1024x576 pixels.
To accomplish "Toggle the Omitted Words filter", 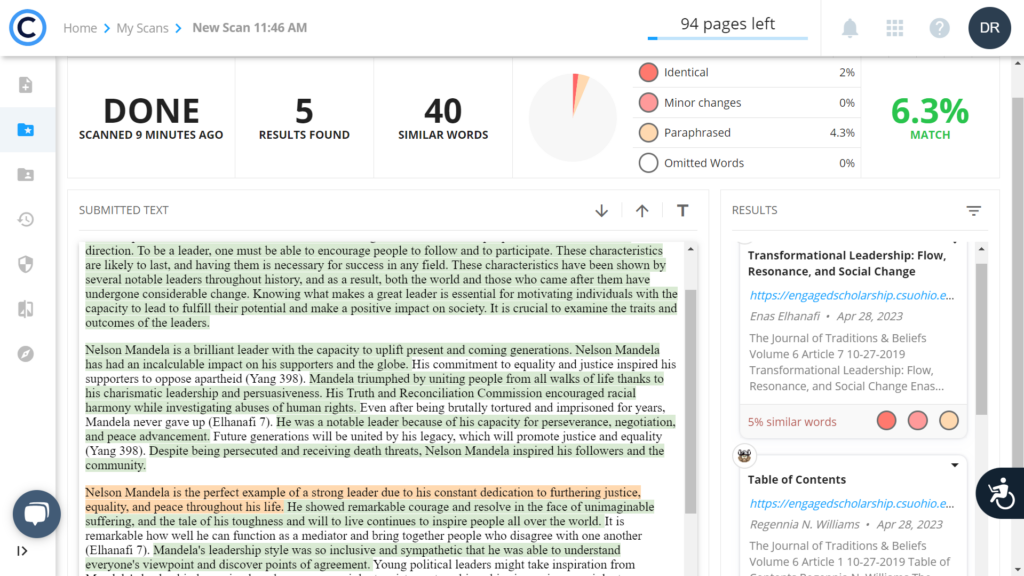I will click(x=648, y=163).
